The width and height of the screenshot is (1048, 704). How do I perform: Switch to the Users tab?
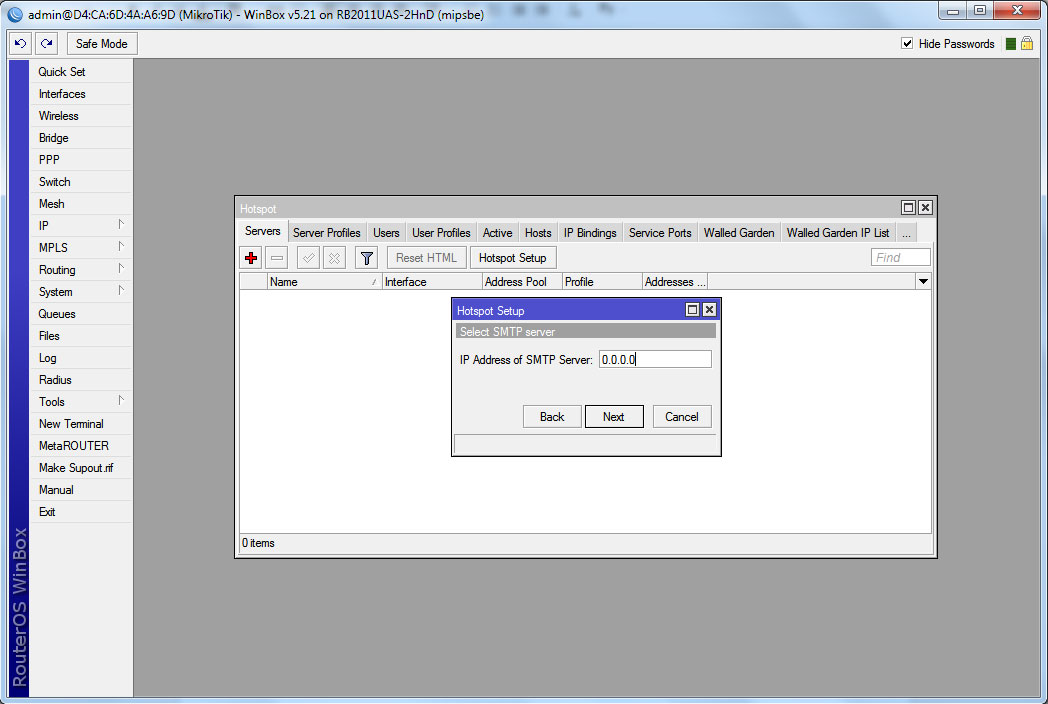(386, 232)
